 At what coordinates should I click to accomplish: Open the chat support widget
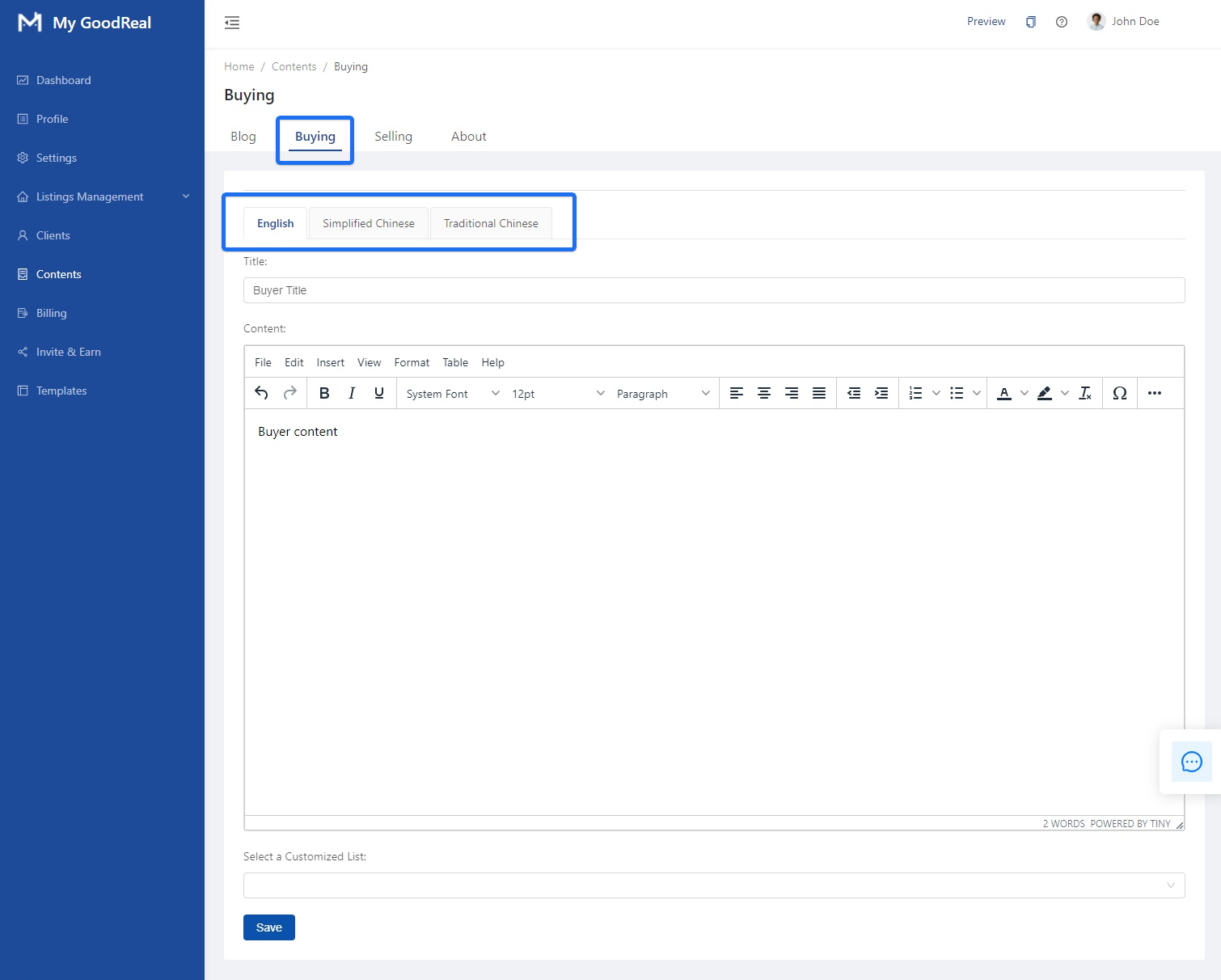pyautogui.click(x=1191, y=762)
